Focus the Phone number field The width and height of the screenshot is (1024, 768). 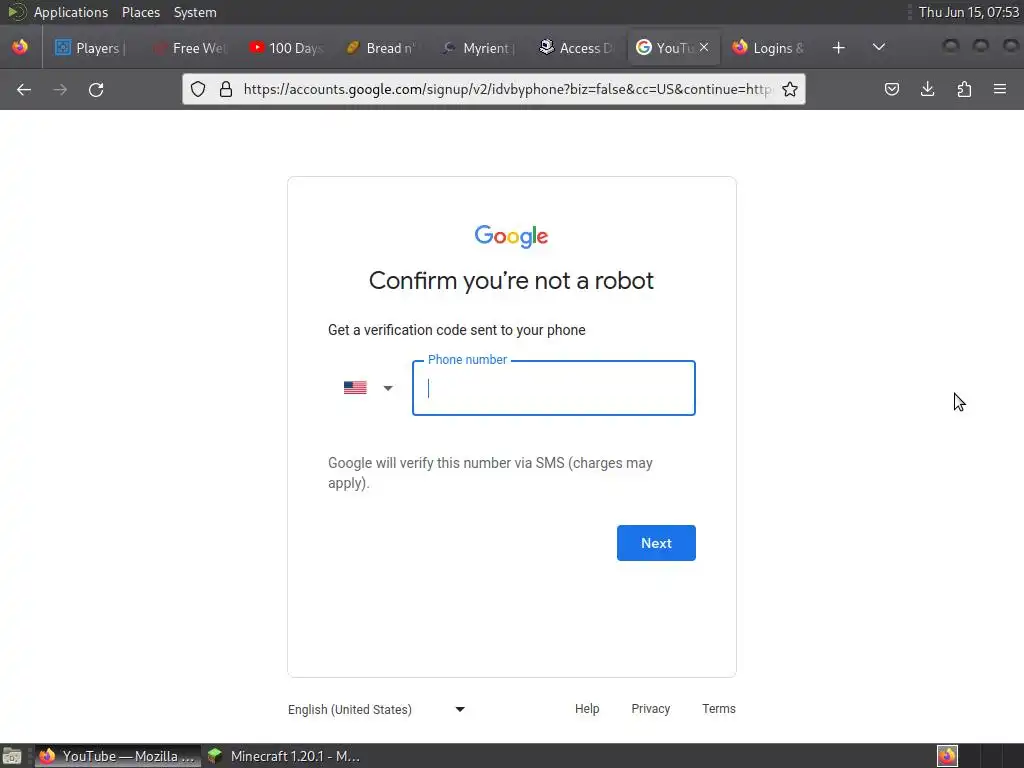pyautogui.click(x=554, y=388)
